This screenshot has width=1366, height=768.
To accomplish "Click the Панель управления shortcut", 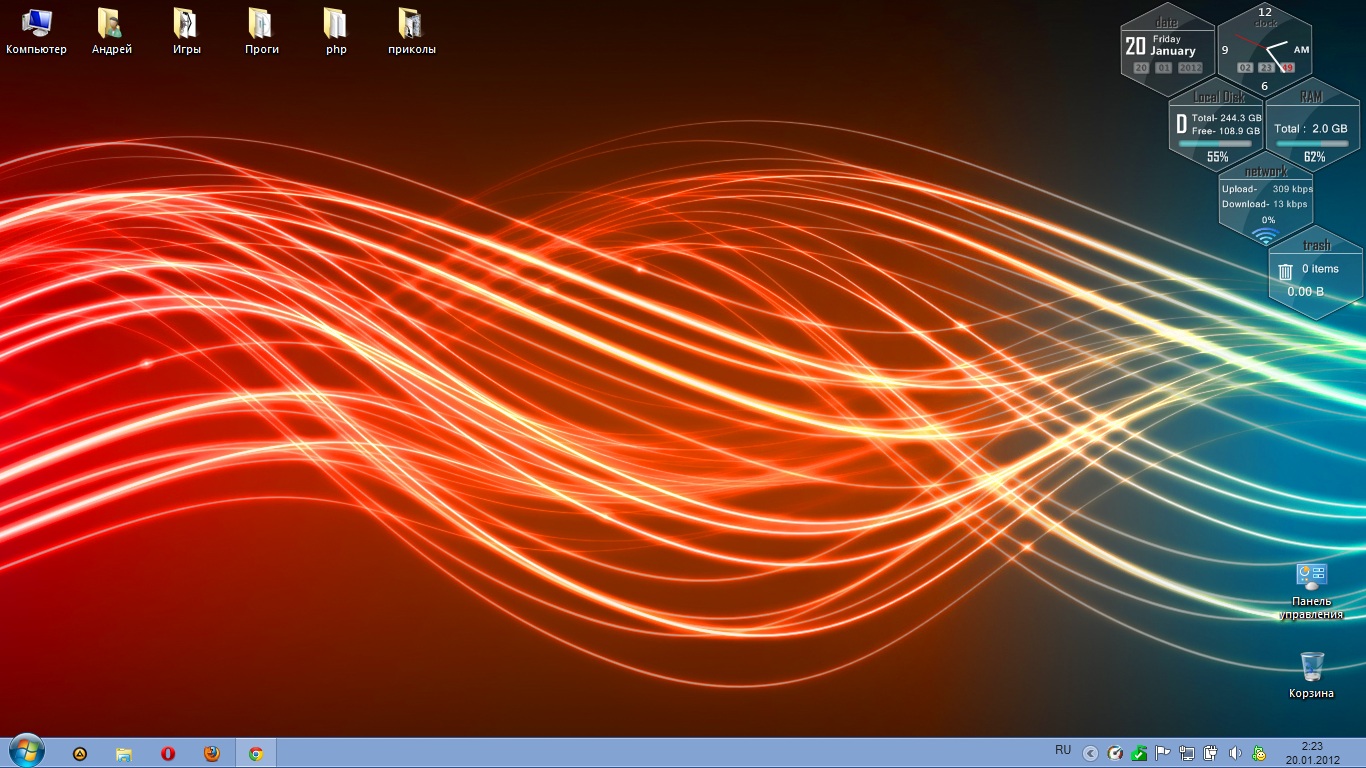I will [x=1311, y=576].
